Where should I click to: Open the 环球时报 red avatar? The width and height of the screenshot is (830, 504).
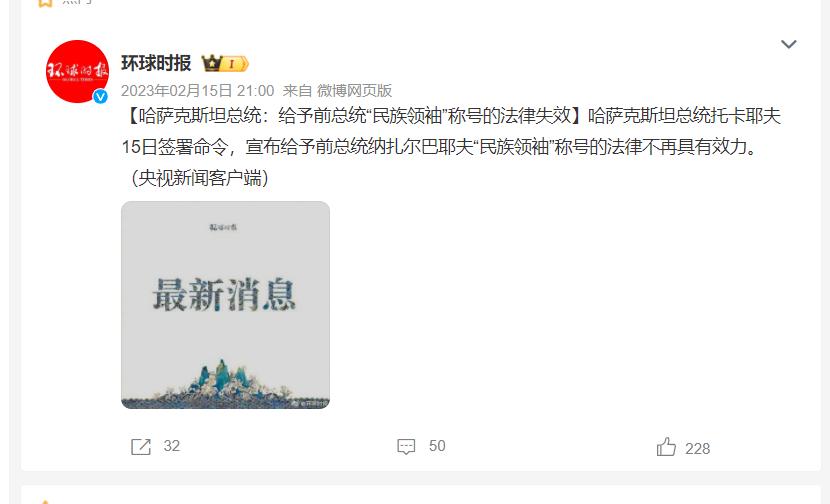78,71
